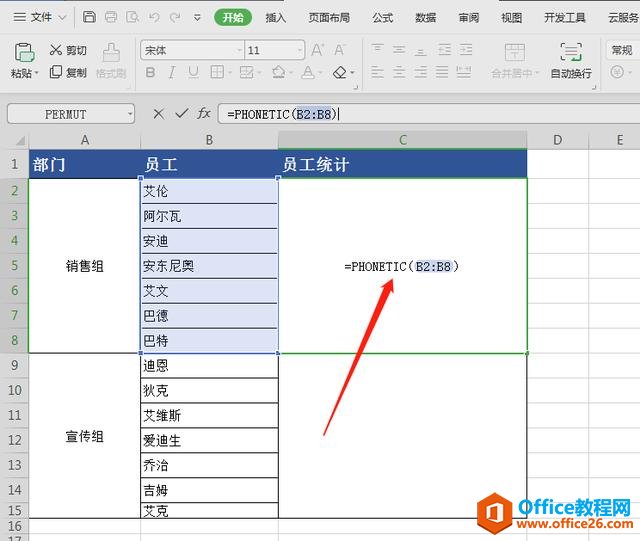Switch to the 开始 ribbon tab
This screenshot has height=541, width=640.
tap(233, 17)
